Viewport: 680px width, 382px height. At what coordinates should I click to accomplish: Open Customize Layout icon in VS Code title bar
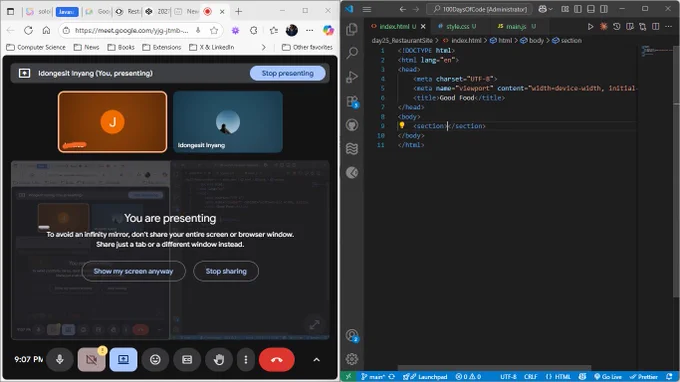point(565,9)
